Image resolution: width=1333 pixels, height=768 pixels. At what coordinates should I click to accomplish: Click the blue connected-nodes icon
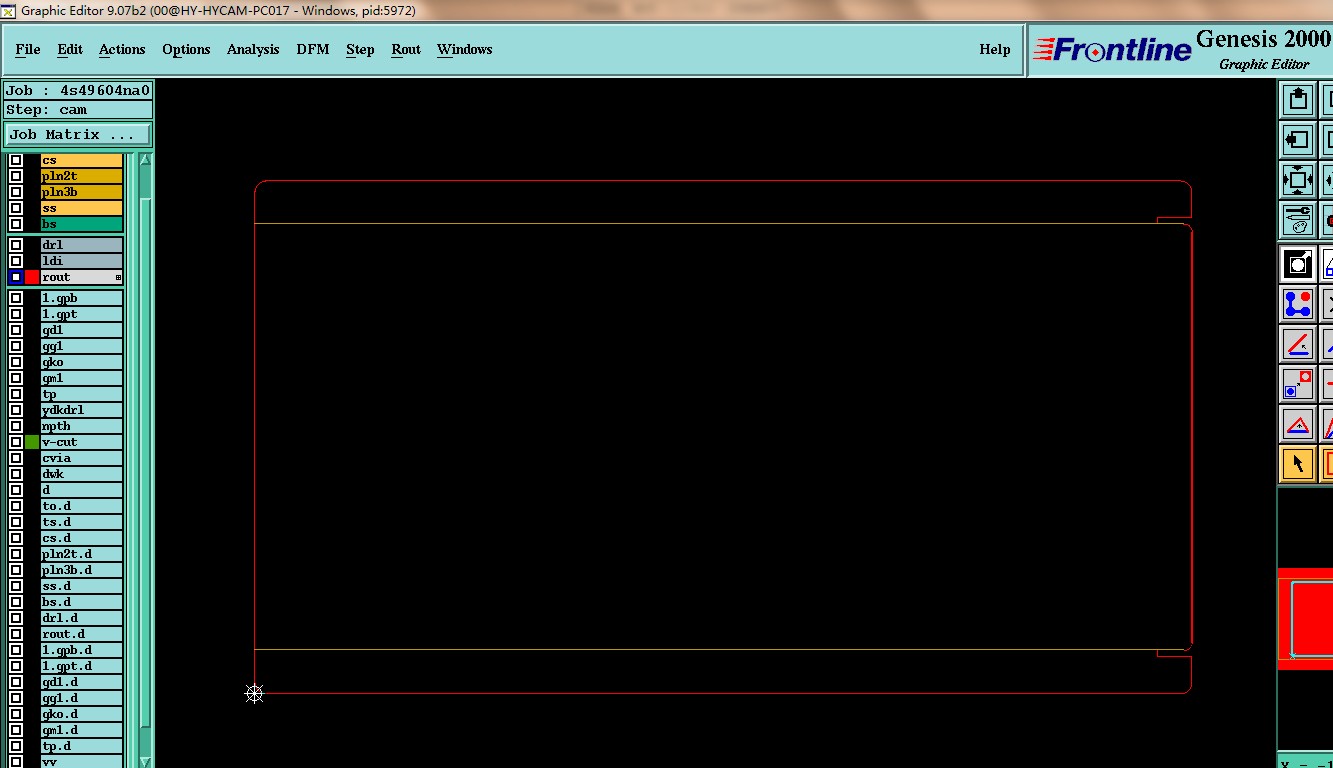(x=1298, y=304)
